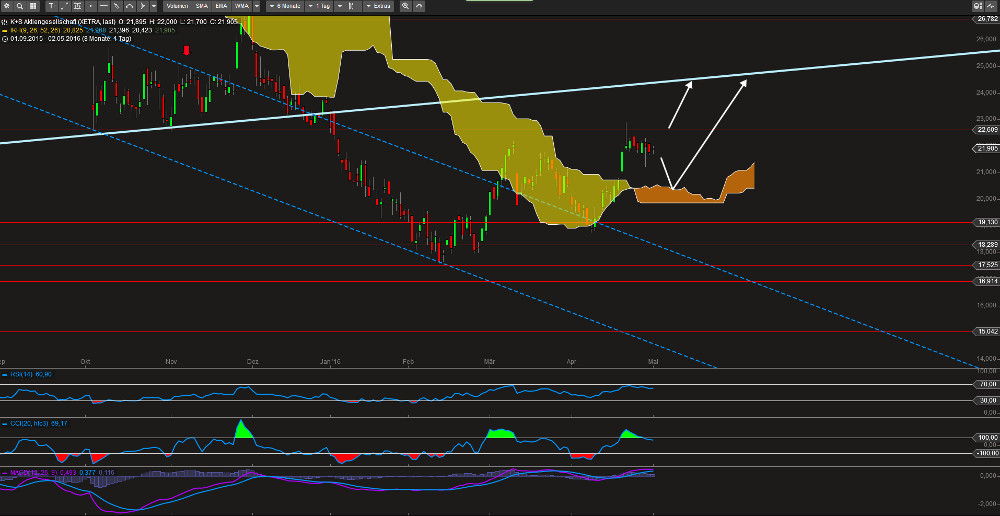This screenshot has height=516, width=1000.
Task: Expand more drawing tools dropdown
Action: click(154, 6)
